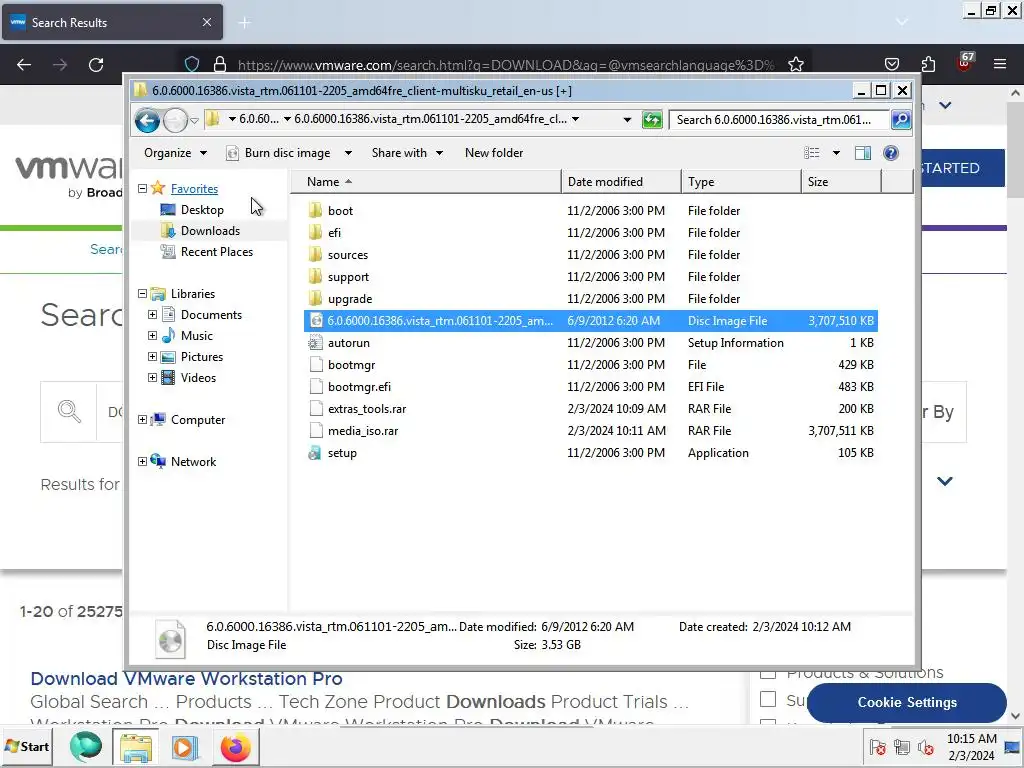Click the Cookie Settings button
This screenshot has height=768, width=1024.
(906, 702)
